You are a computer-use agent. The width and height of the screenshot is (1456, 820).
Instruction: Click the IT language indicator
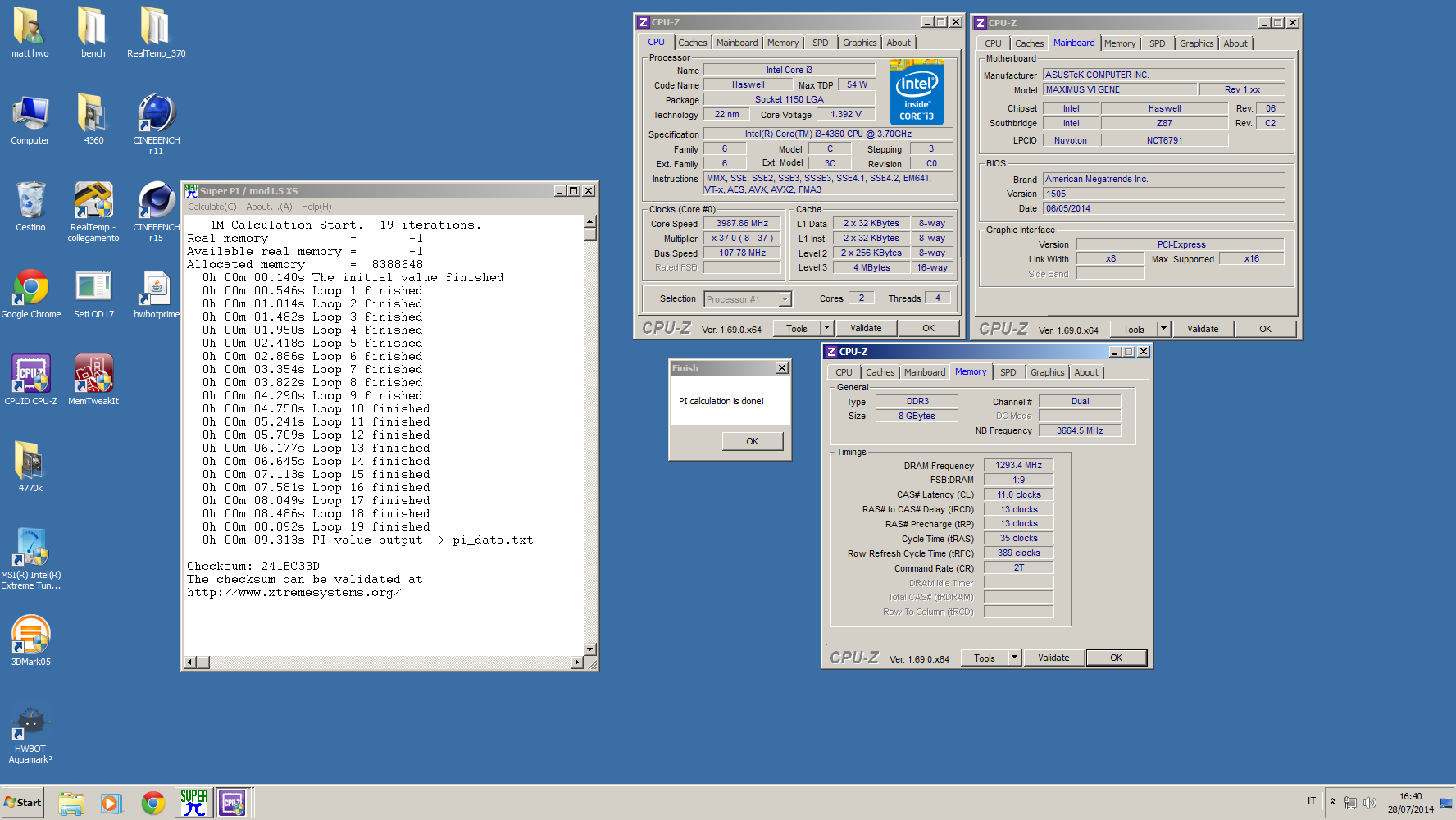1312,801
